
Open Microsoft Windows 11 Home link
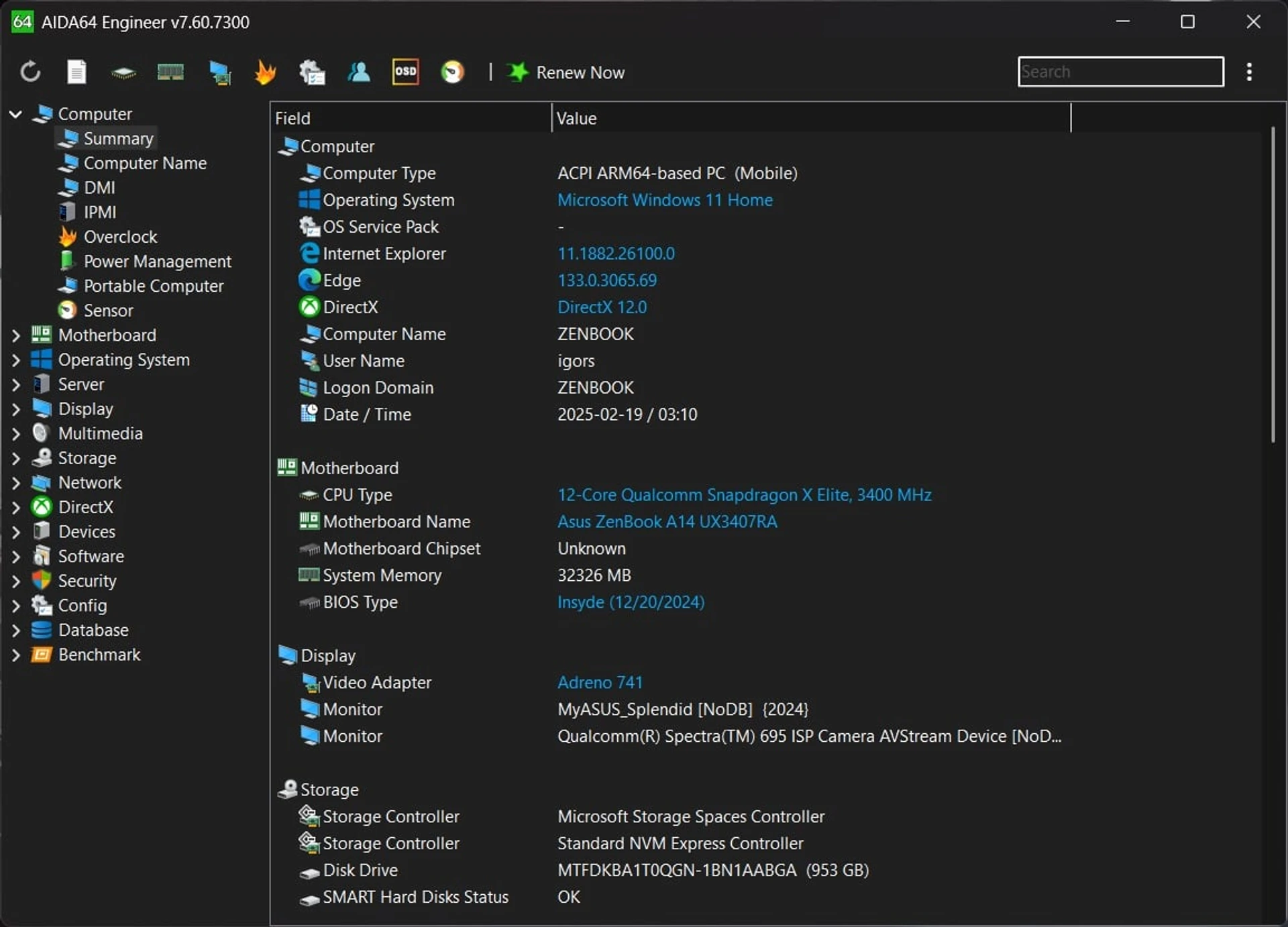pyautogui.click(x=665, y=200)
